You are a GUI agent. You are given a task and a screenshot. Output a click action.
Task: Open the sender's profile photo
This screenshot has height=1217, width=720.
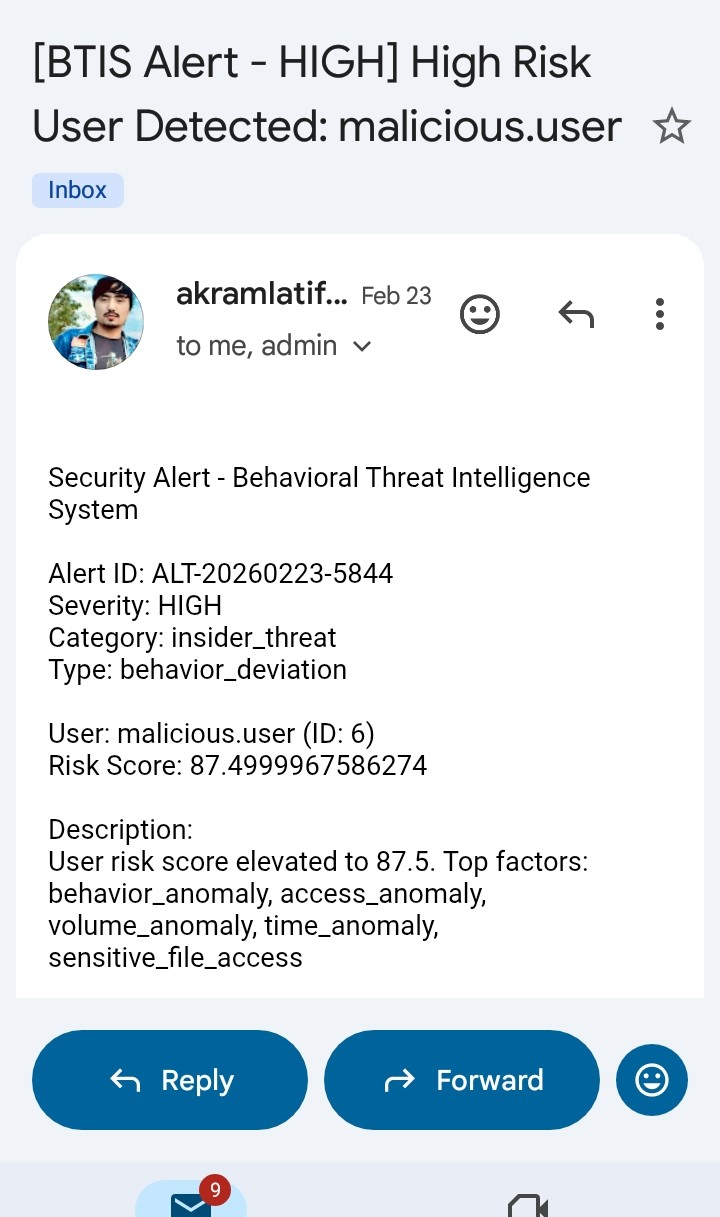click(x=96, y=322)
